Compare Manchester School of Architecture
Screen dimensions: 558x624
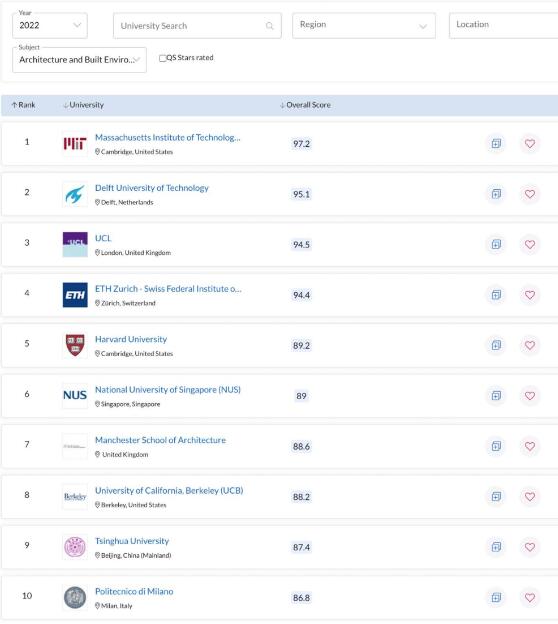tap(496, 446)
